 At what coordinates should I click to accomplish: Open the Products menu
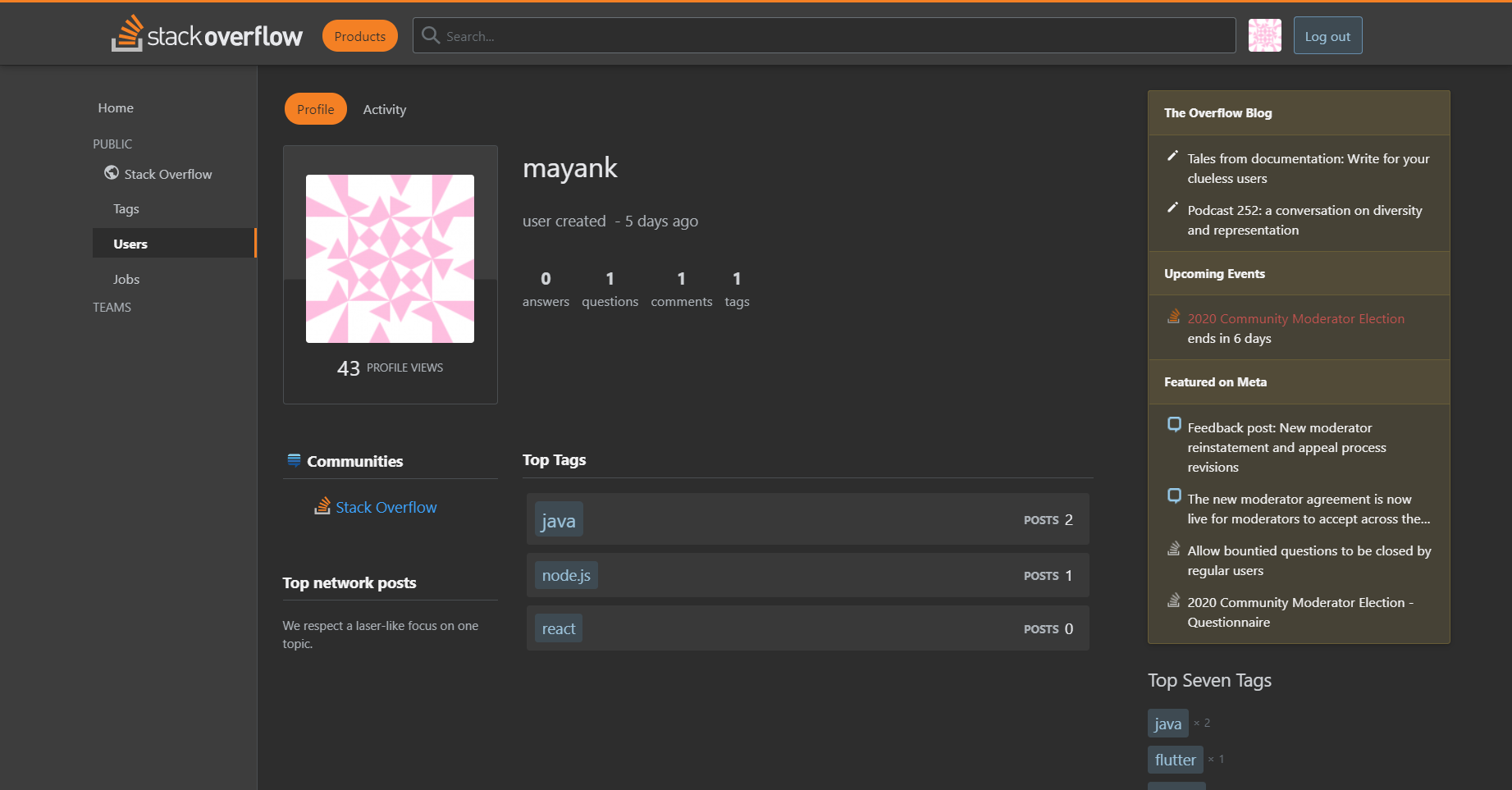pyautogui.click(x=359, y=35)
